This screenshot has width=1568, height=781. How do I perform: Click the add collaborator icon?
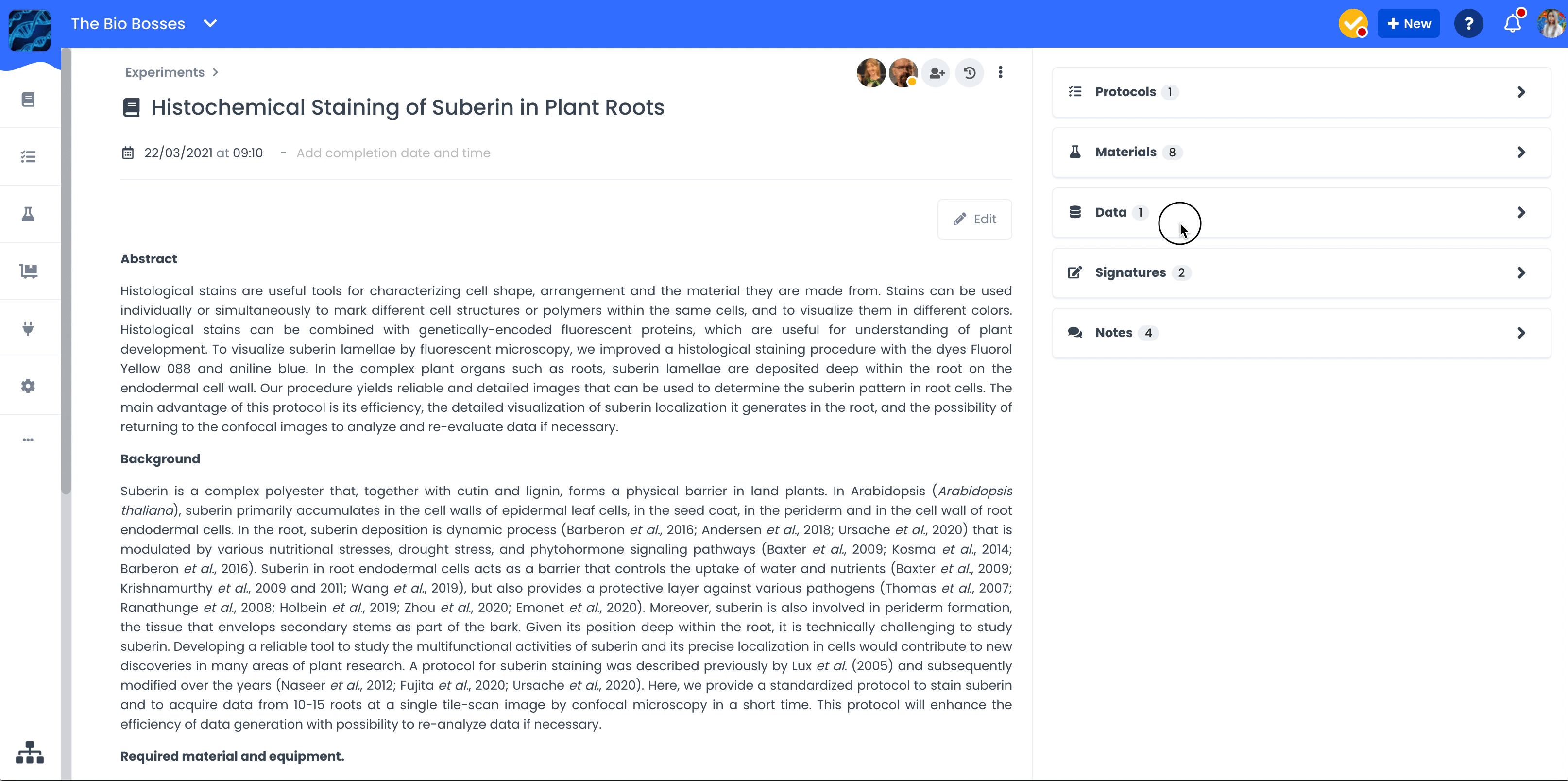point(936,73)
